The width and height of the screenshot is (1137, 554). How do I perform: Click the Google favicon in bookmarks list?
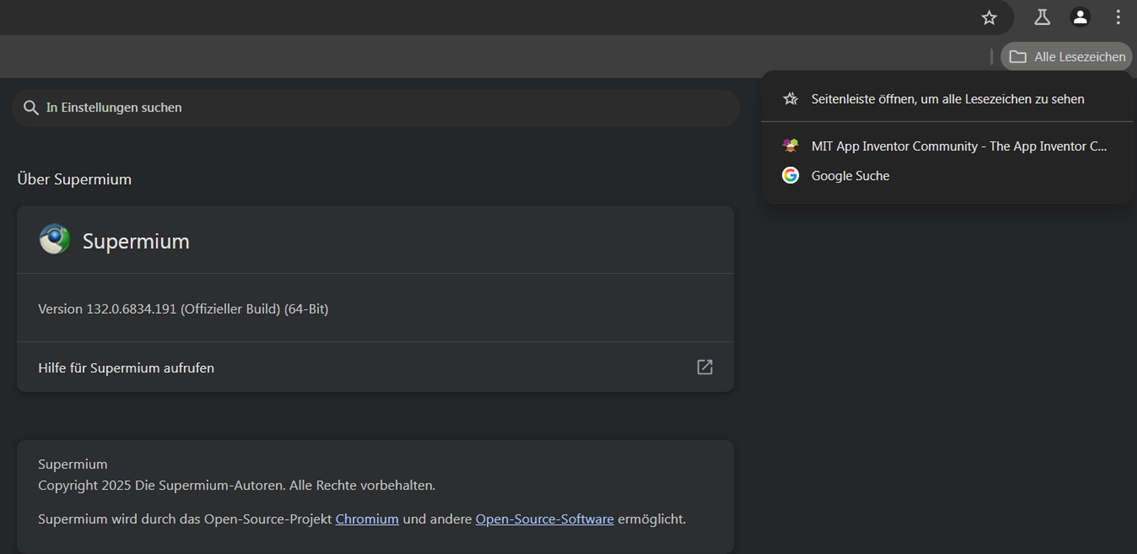pos(790,175)
